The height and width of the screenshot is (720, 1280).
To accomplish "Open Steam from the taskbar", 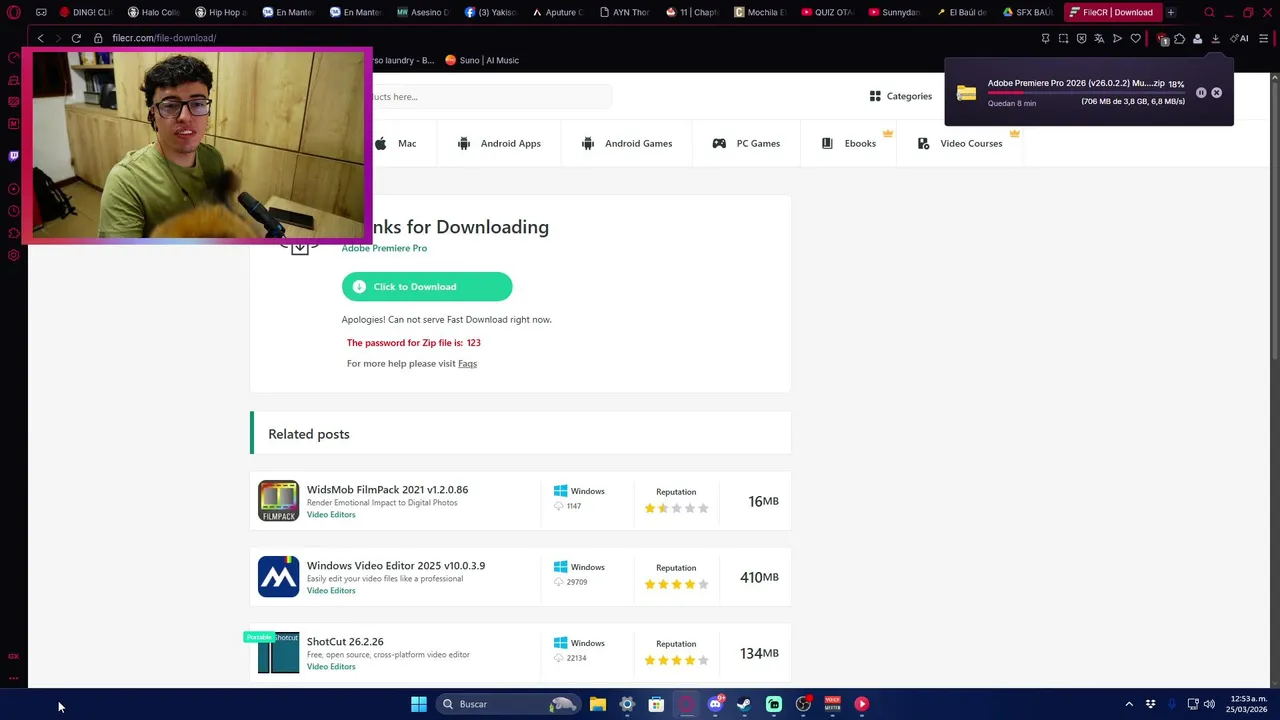I will 744,704.
